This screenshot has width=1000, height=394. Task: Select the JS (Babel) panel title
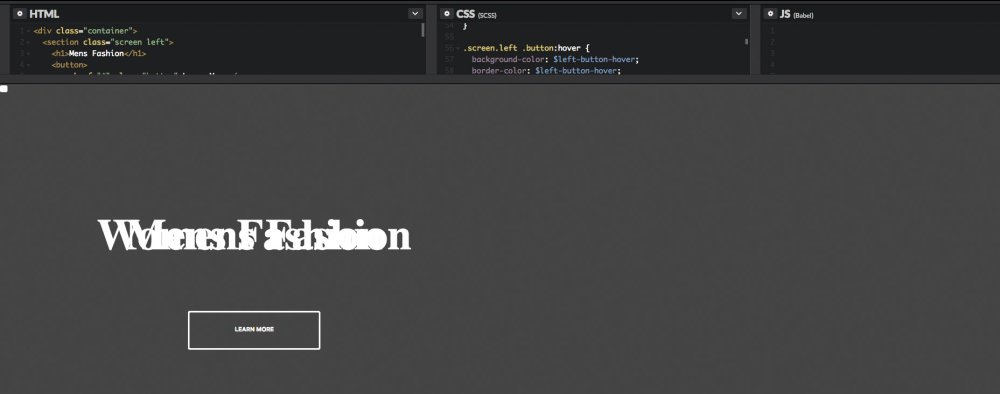coord(797,13)
